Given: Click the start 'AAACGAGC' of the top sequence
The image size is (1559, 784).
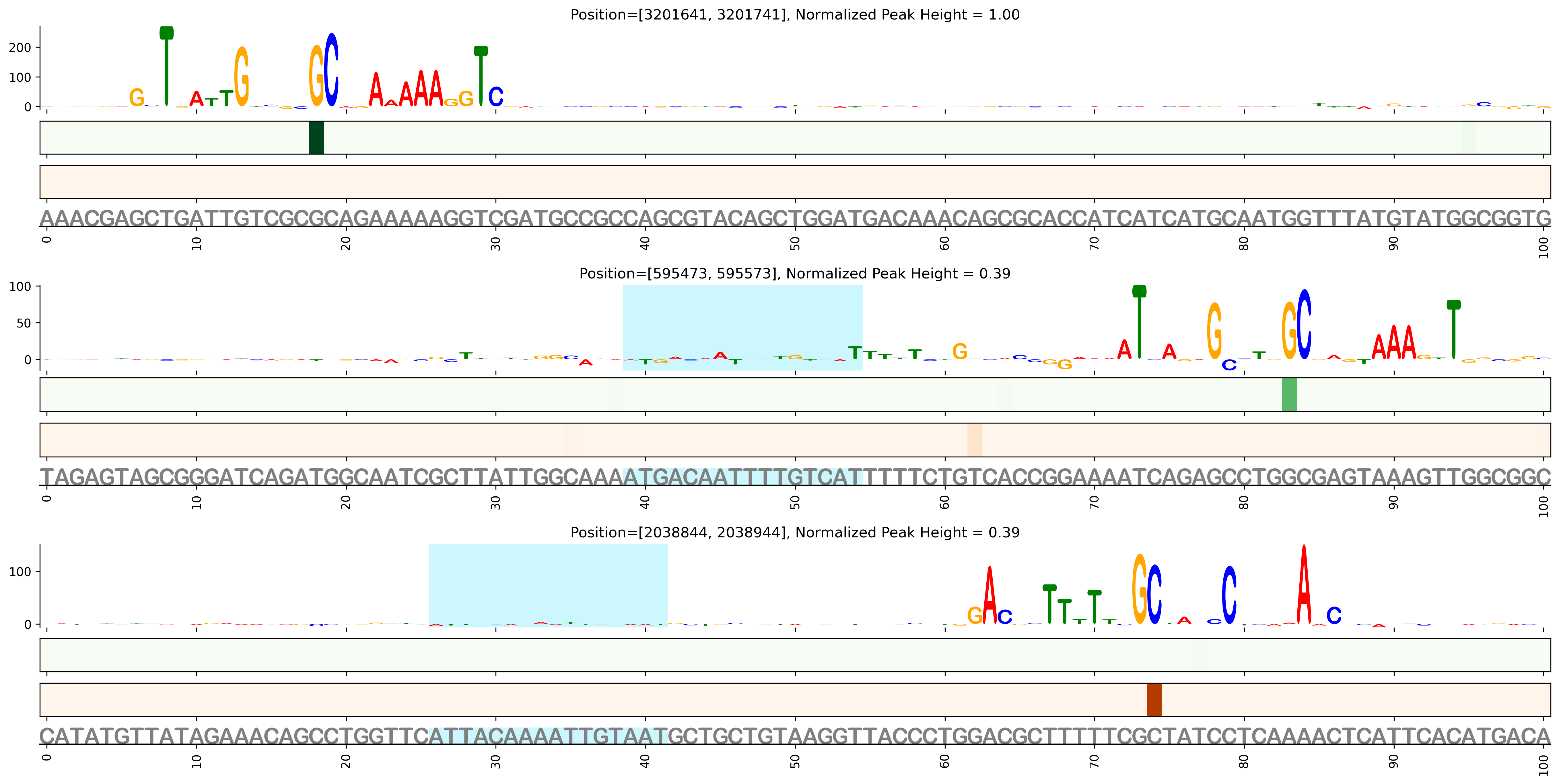Looking at the screenshot, I should (100, 219).
